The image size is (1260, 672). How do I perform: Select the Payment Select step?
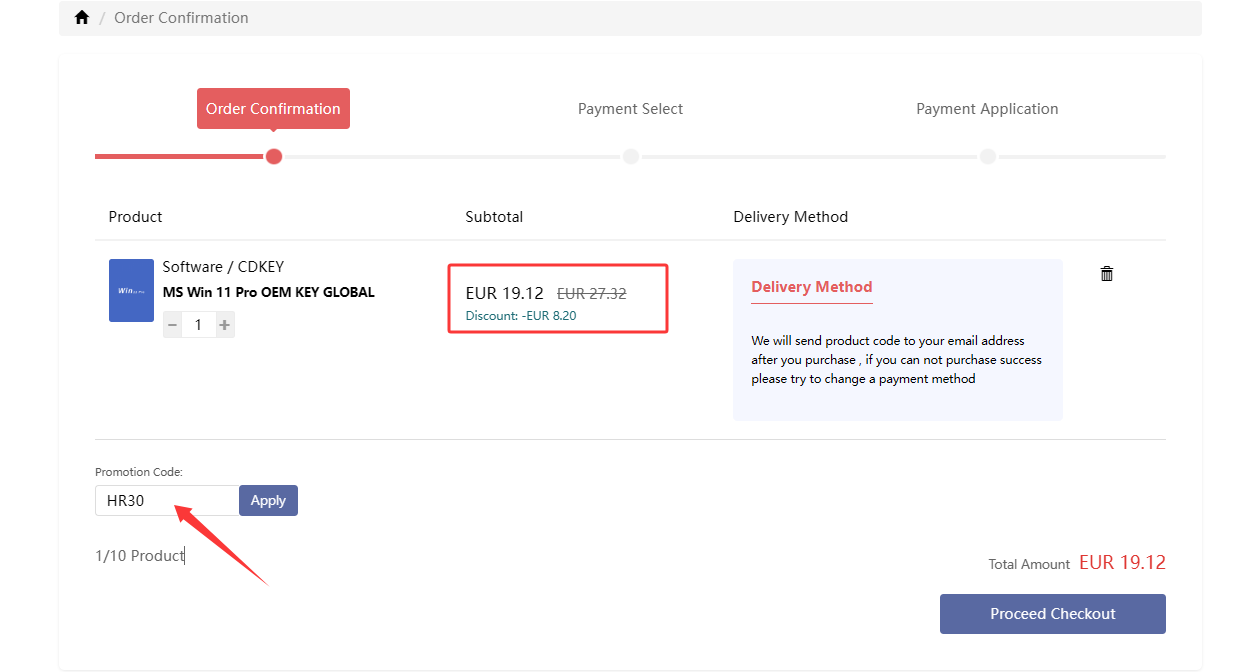(630, 109)
